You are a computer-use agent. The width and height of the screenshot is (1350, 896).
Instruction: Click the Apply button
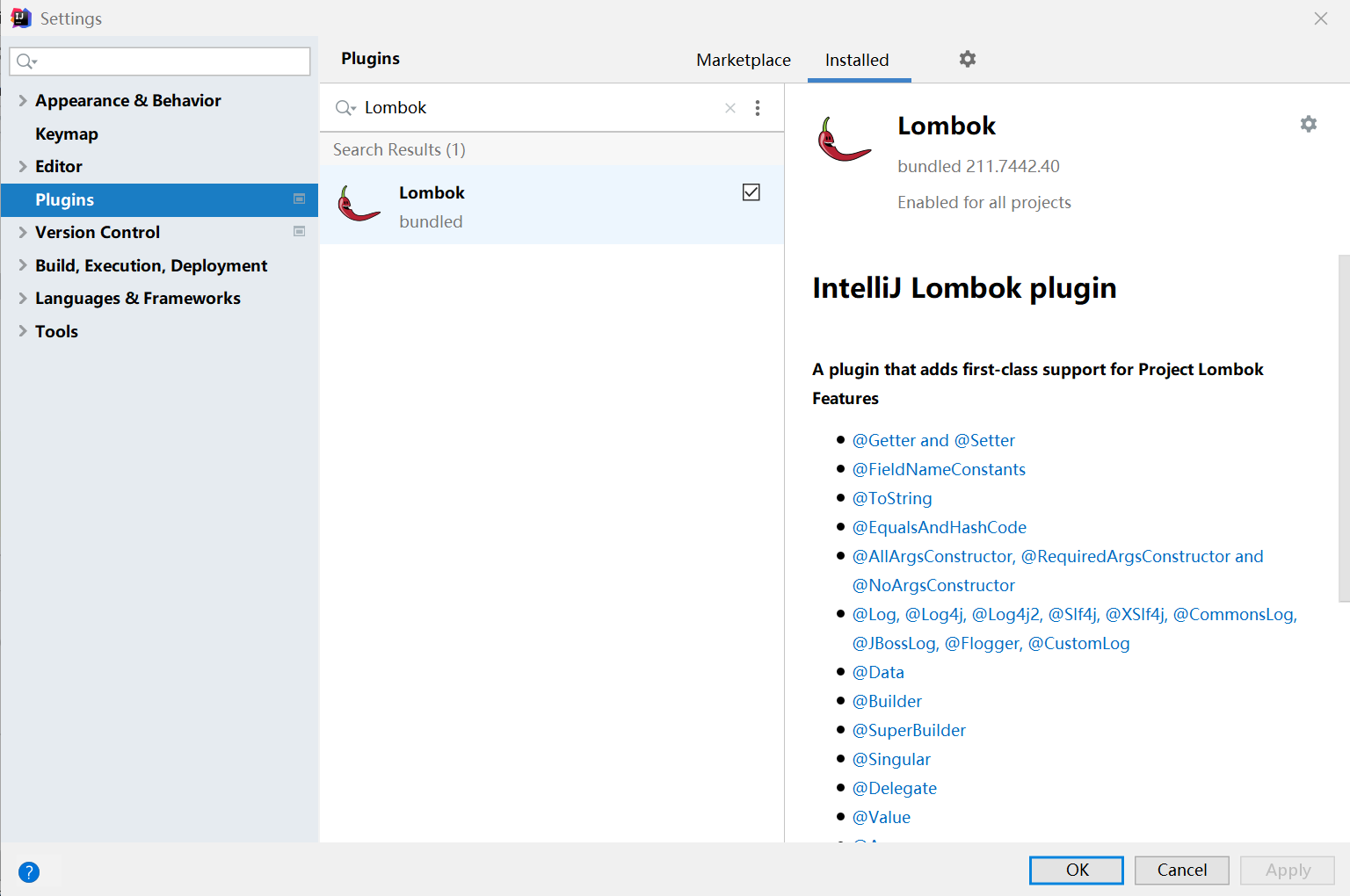(1288, 870)
